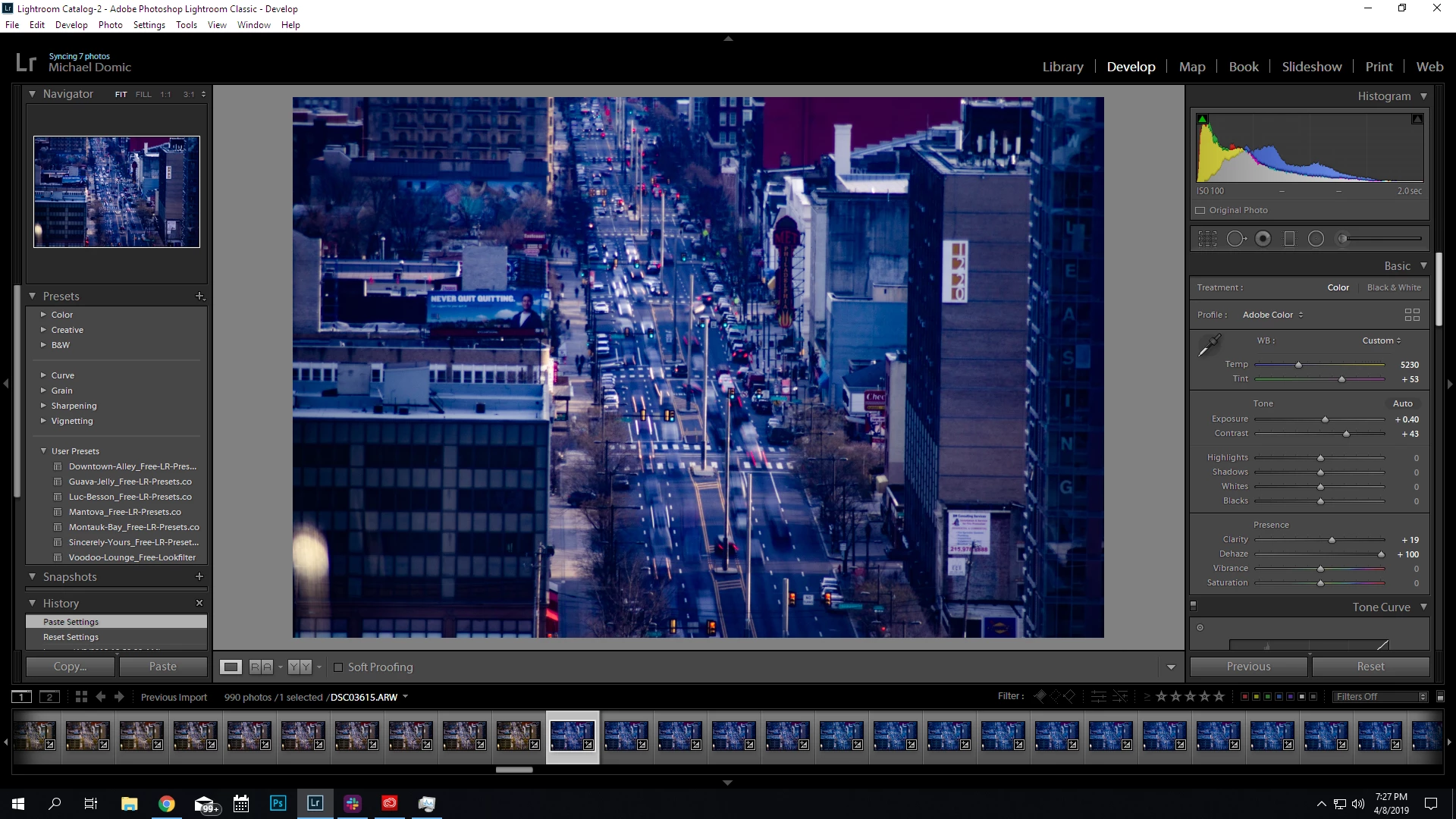The height and width of the screenshot is (819, 1456).
Task: Open Before/After comparison view
Action: pos(261,667)
